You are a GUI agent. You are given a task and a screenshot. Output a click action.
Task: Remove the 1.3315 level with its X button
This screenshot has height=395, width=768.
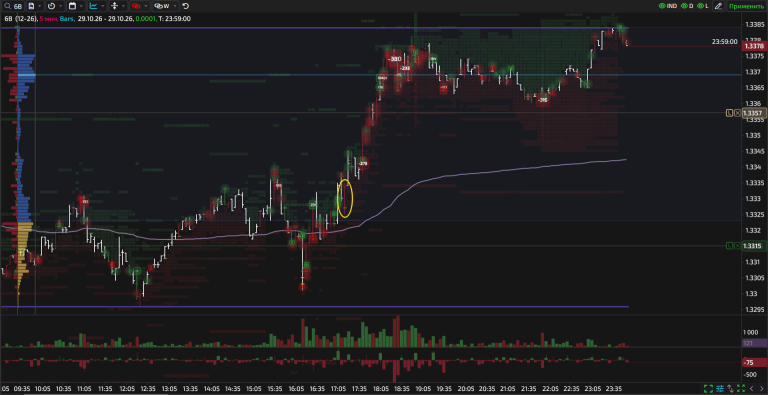click(738, 246)
